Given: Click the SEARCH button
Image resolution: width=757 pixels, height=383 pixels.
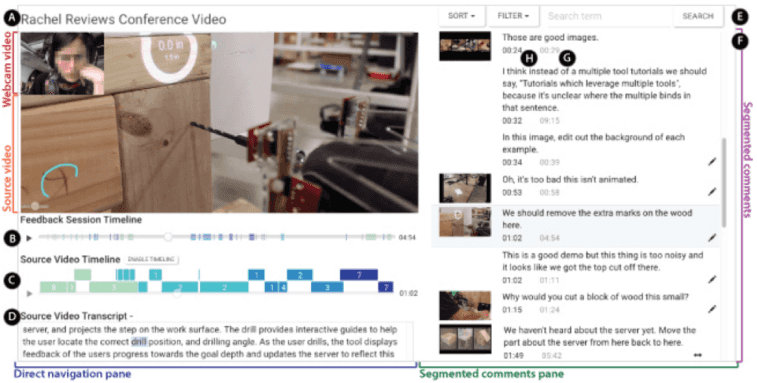Looking at the screenshot, I should [x=698, y=16].
